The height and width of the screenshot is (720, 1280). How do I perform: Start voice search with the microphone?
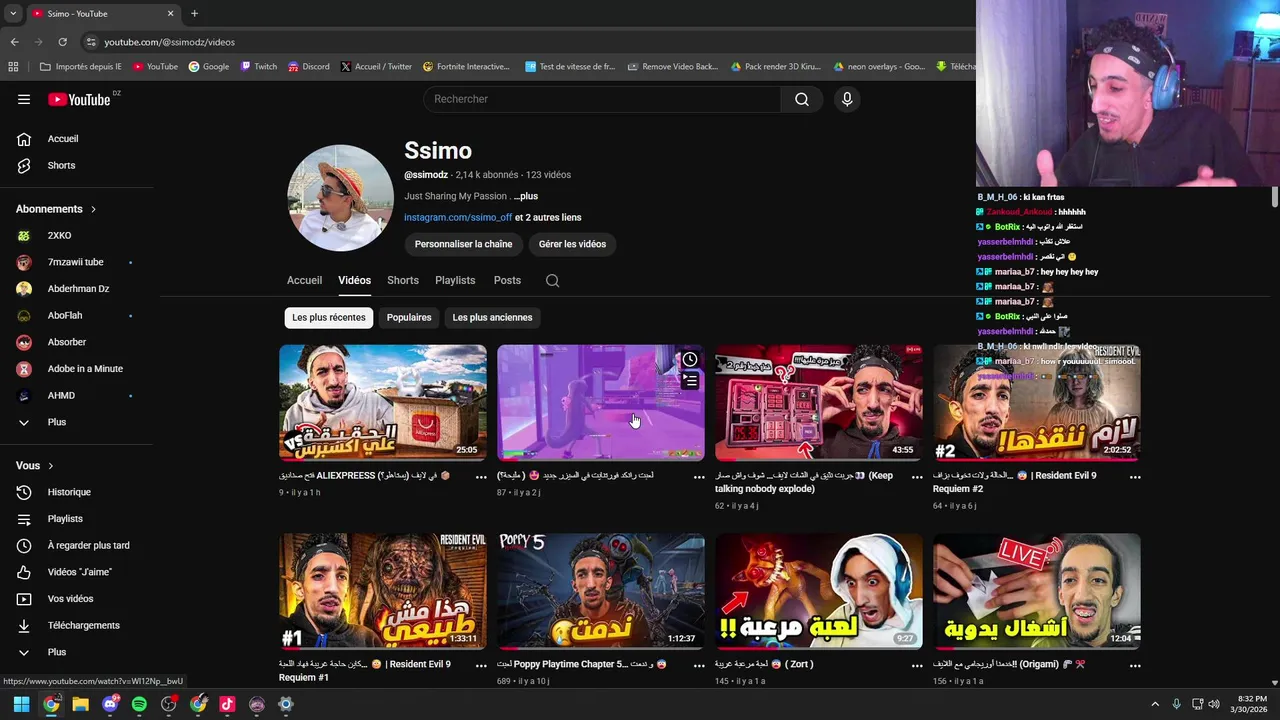[847, 99]
